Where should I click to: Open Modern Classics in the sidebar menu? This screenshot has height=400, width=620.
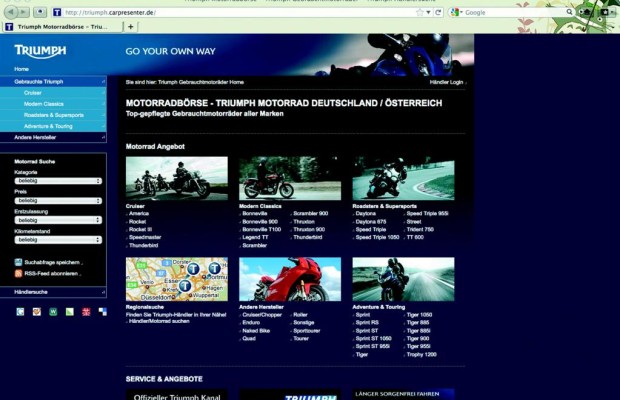pos(53,104)
